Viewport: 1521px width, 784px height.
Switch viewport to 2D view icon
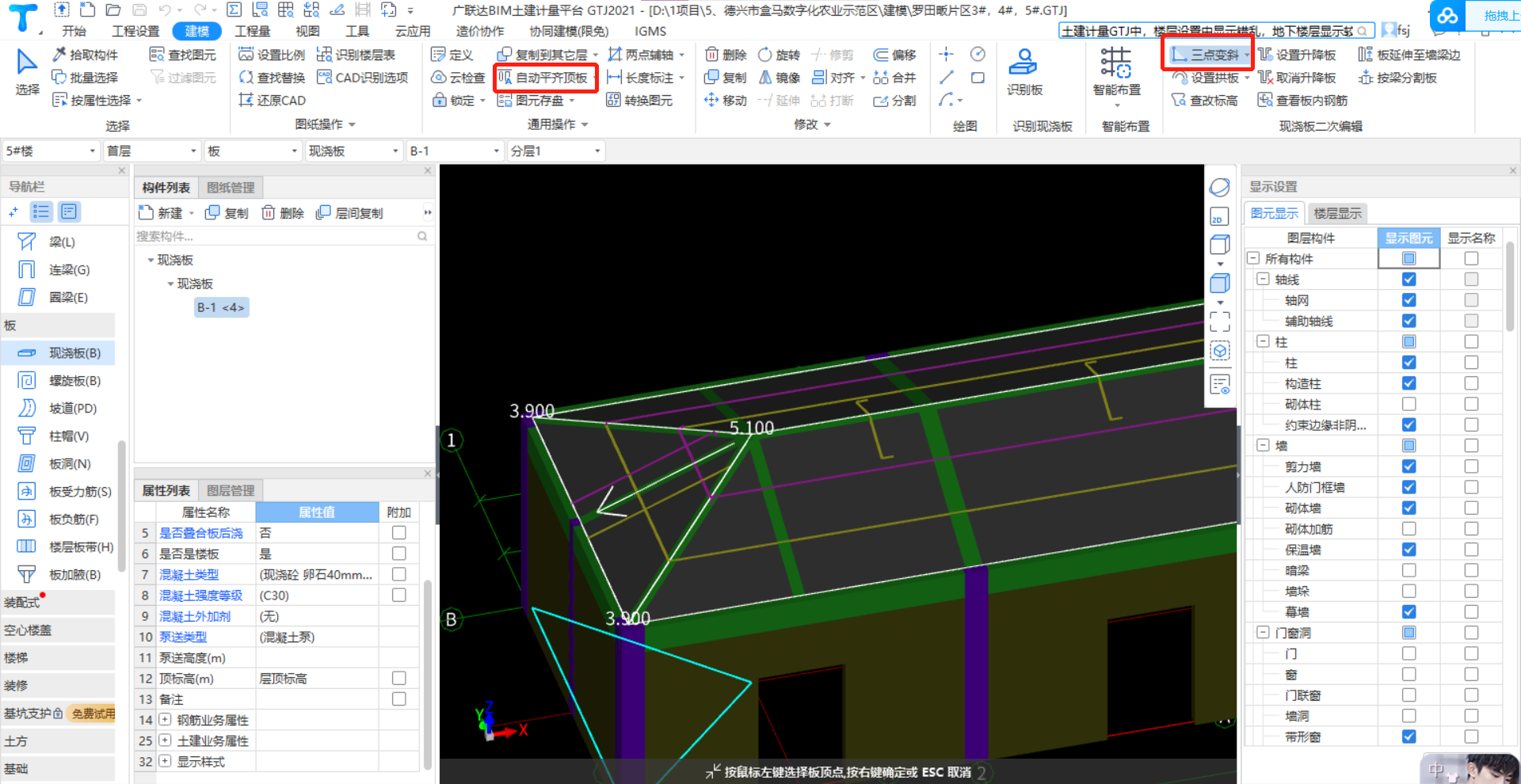click(x=1218, y=218)
